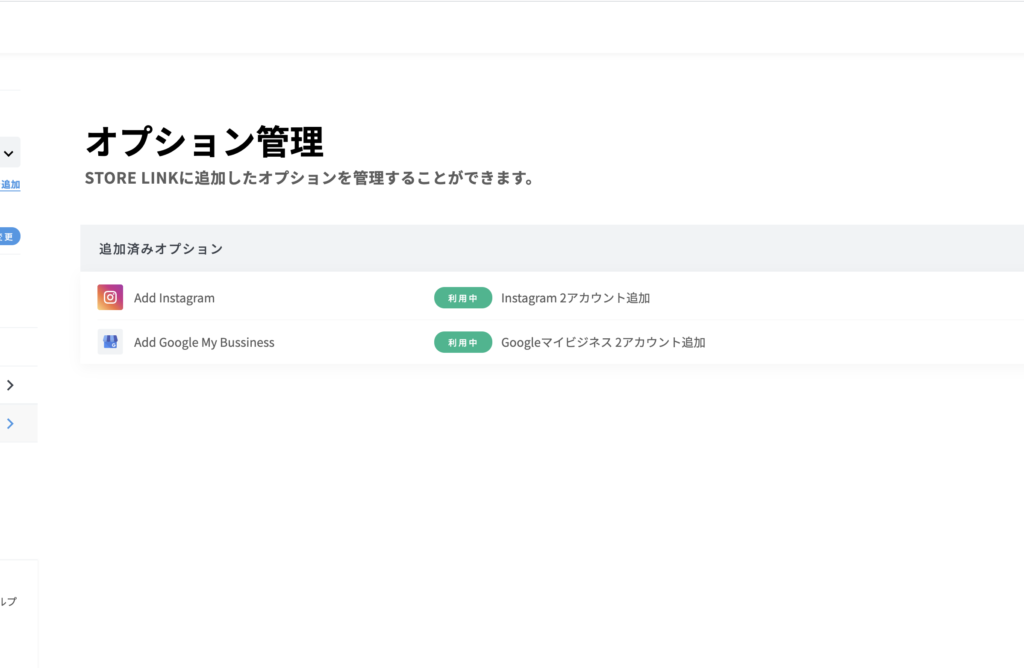Click the Instagram logo icon
This screenshot has height=668, width=1024.
pyautogui.click(x=110, y=297)
